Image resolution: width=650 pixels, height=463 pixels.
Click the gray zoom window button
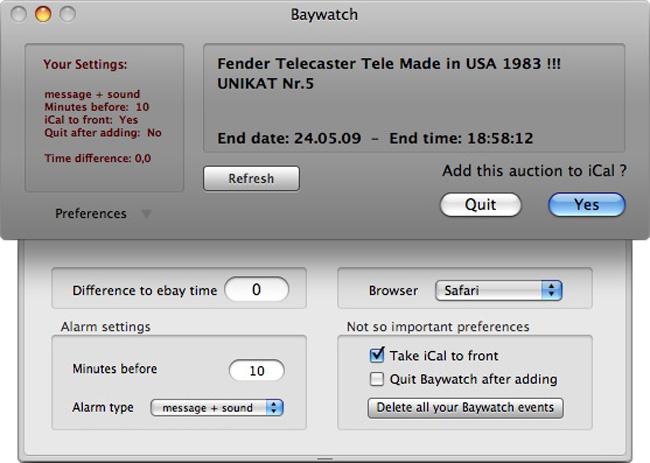[67, 15]
